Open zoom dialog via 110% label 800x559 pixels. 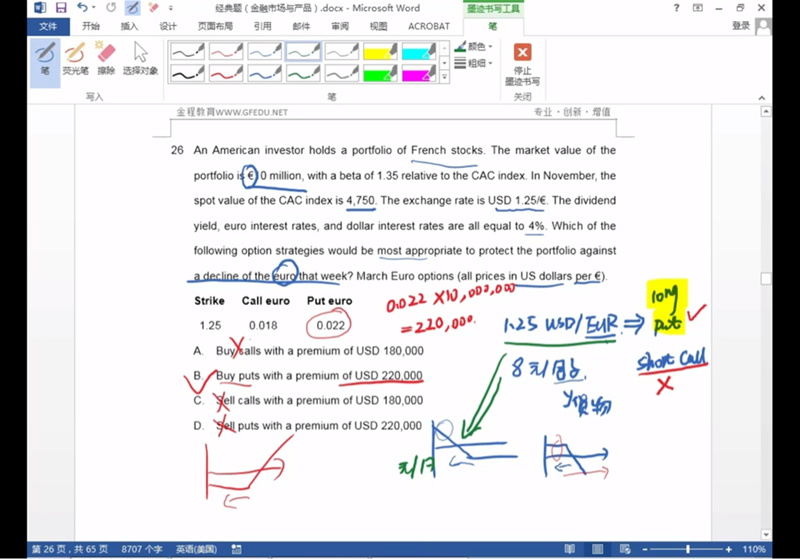754,549
